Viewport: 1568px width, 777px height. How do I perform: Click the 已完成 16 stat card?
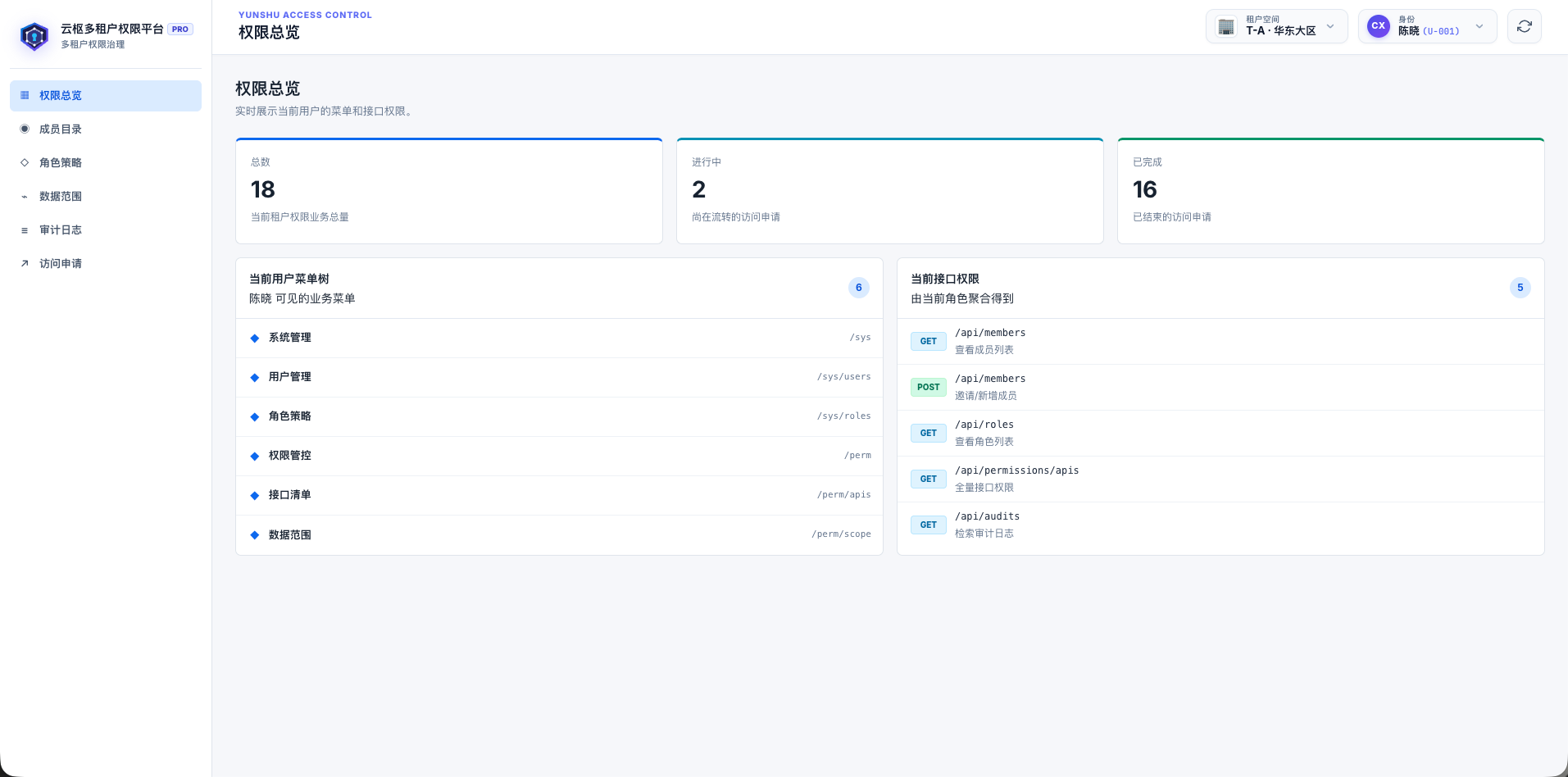tap(1331, 191)
